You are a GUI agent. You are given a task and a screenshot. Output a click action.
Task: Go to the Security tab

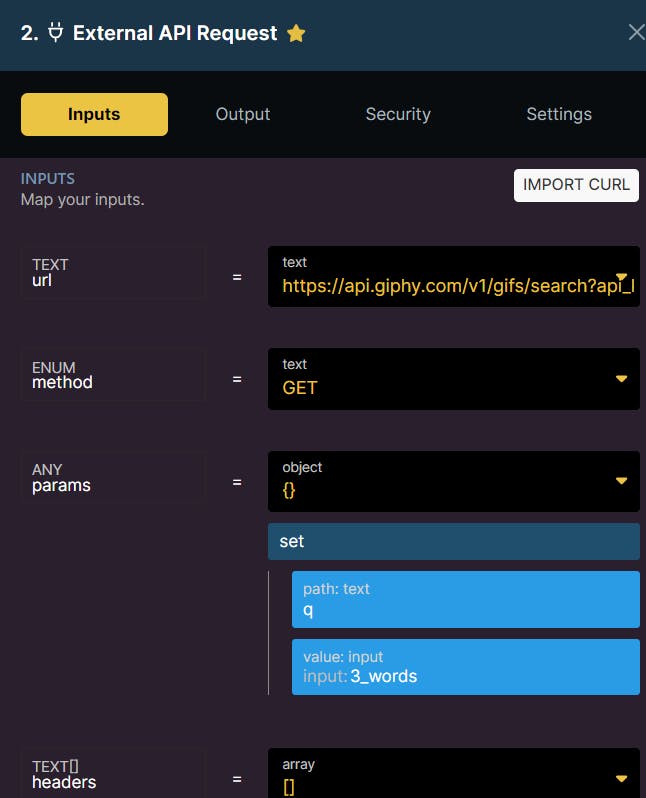(398, 114)
